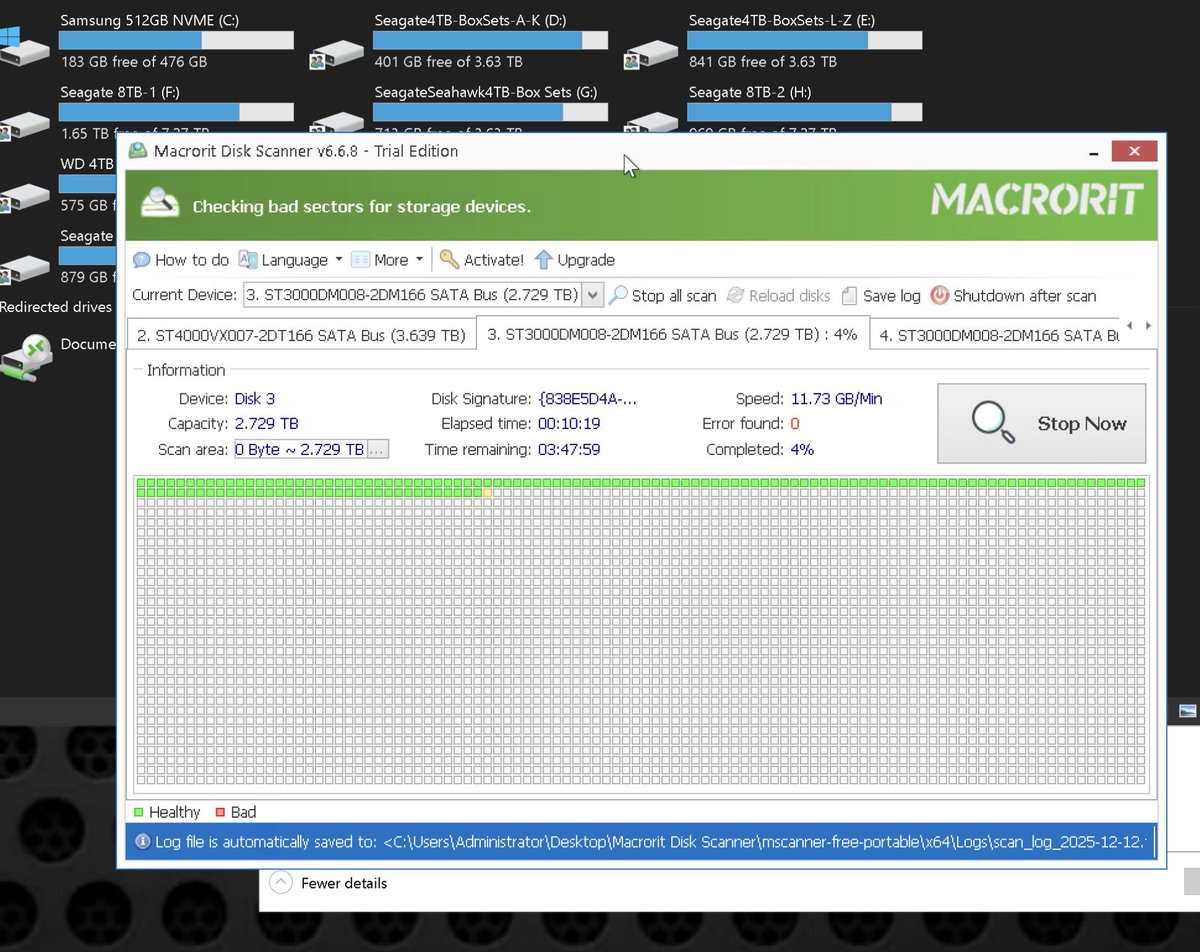Click Save log

(x=881, y=296)
